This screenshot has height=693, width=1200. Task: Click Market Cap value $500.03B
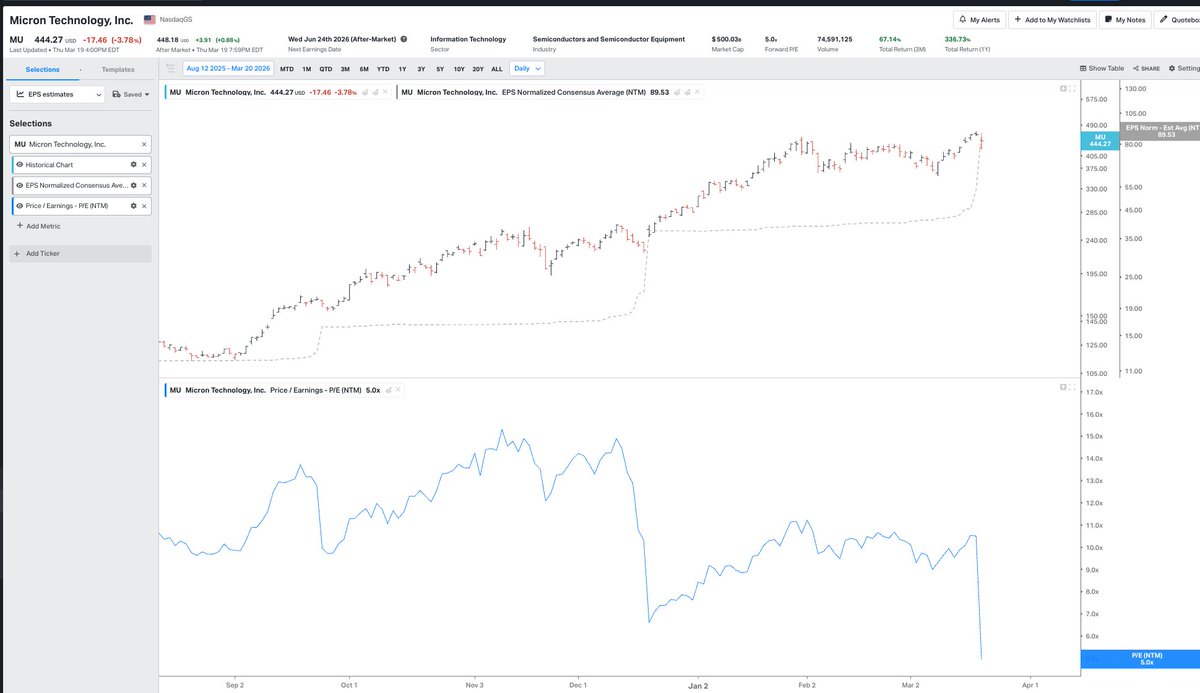coord(726,39)
